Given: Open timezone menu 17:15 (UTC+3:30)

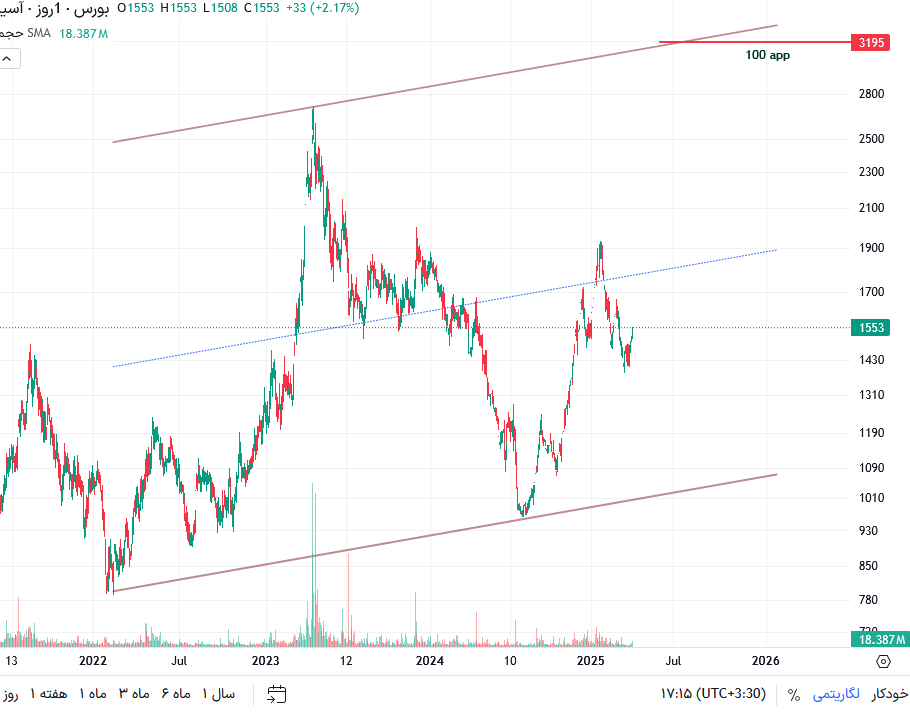Looking at the screenshot, I should tap(713, 693).
